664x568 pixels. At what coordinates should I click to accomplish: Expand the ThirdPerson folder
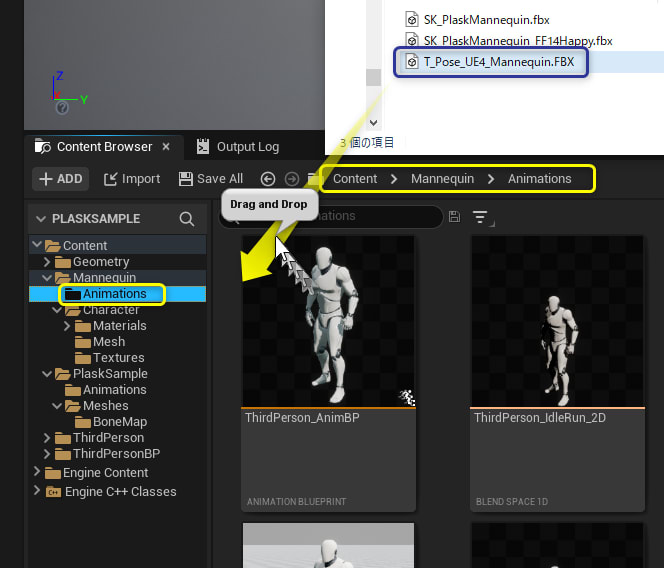pyautogui.click(x=47, y=438)
